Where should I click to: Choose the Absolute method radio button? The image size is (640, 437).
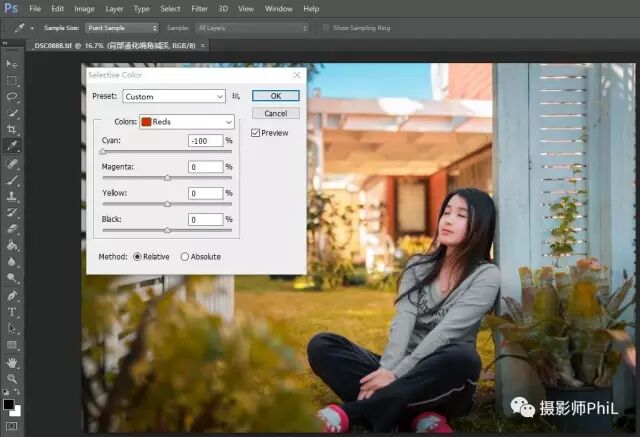(184, 257)
